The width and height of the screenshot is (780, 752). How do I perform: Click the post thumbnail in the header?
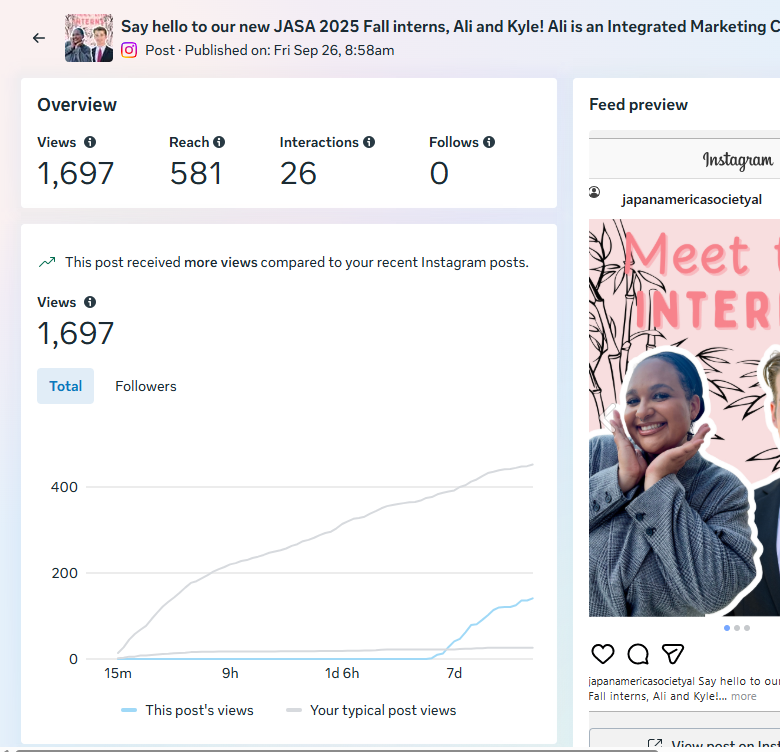click(89, 38)
